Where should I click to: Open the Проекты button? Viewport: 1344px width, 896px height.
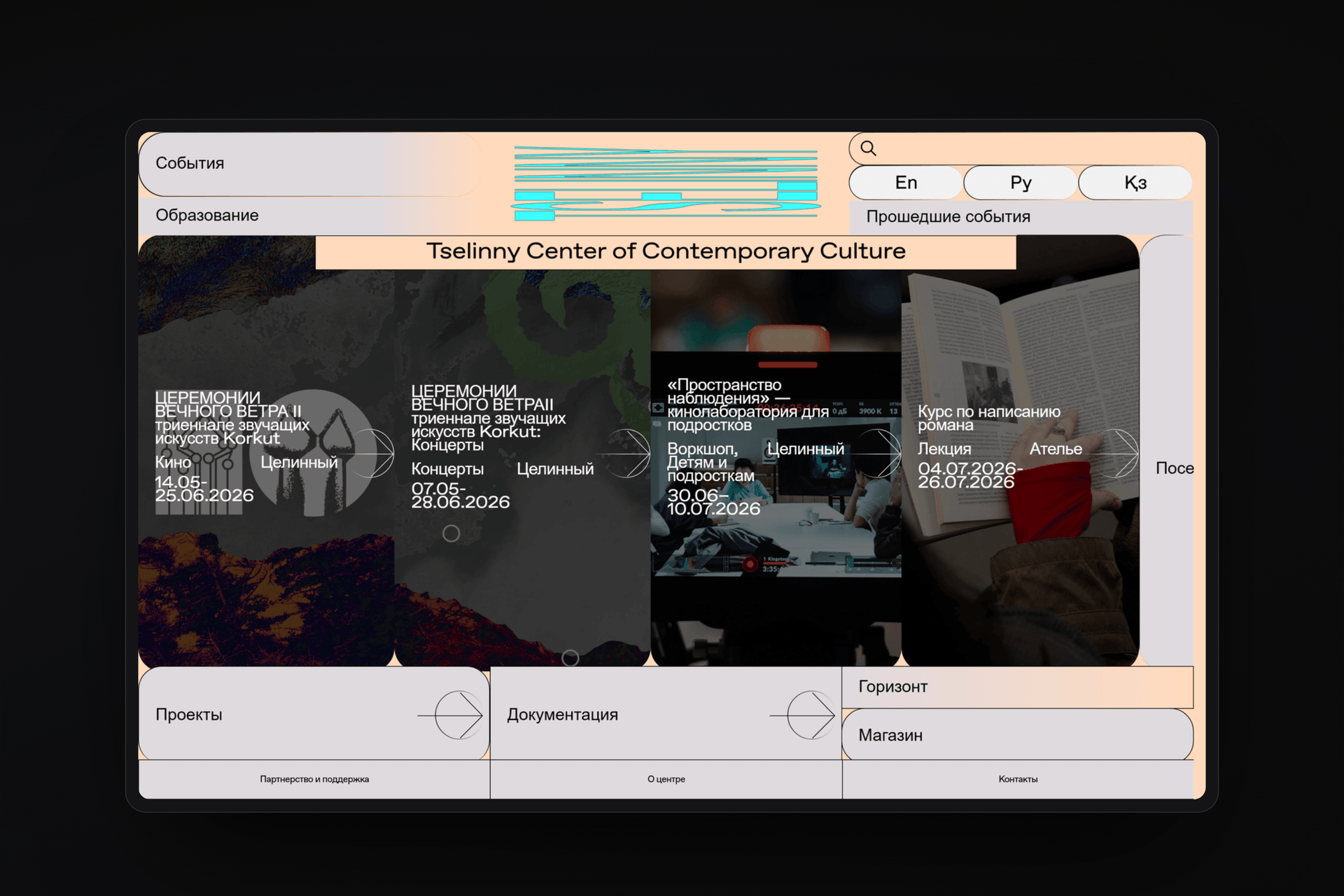[x=314, y=713]
